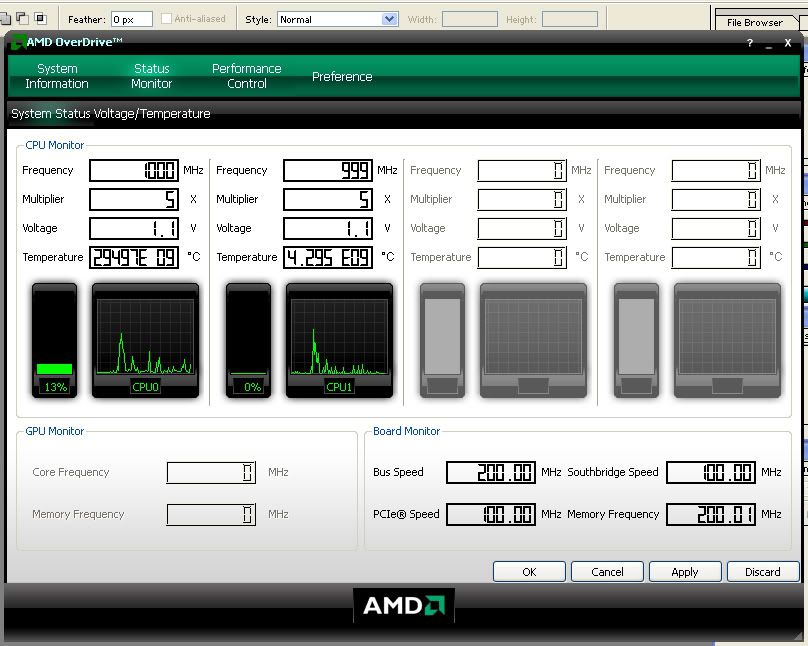808x646 pixels.
Task: Click the GPU Monitor group label
Action: coord(55,431)
